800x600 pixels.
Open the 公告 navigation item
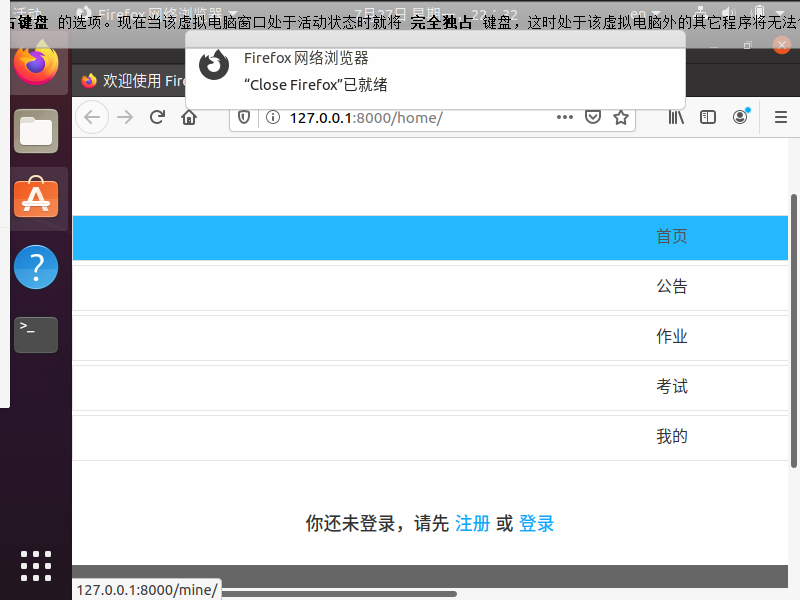[x=430, y=287]
